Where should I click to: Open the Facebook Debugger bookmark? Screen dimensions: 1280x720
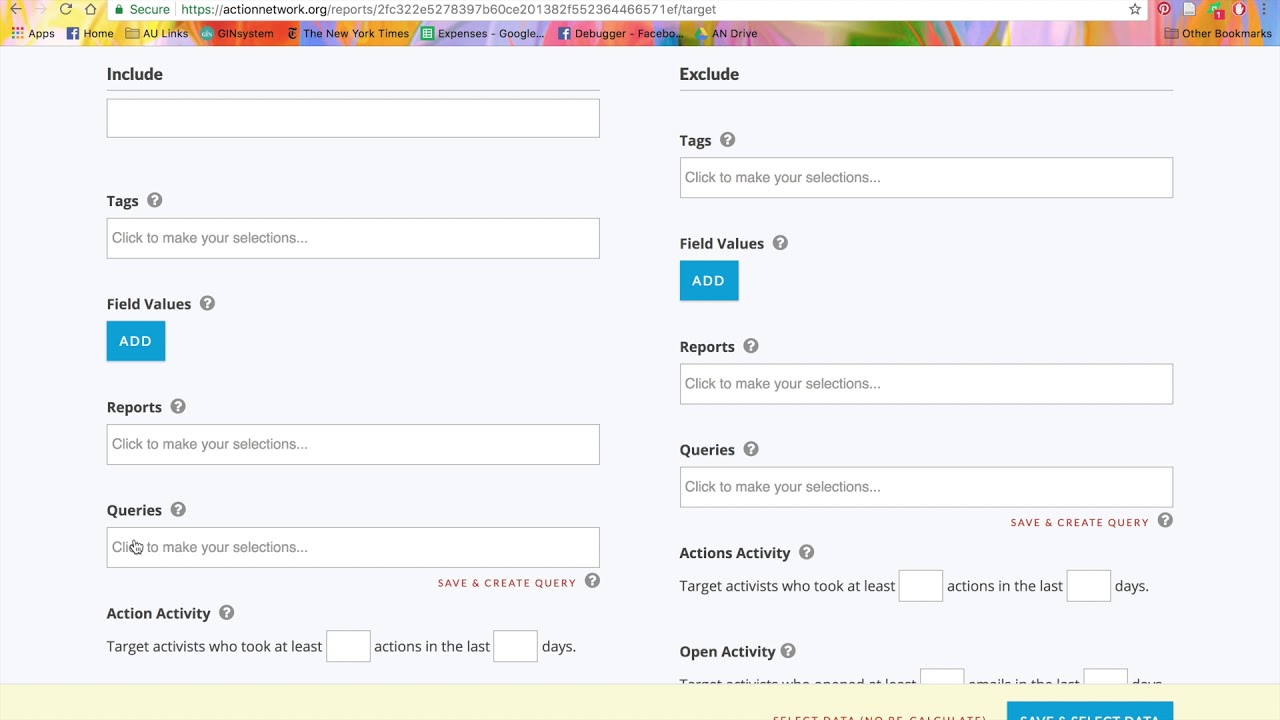pyautogui.click(x=620, y=33)
